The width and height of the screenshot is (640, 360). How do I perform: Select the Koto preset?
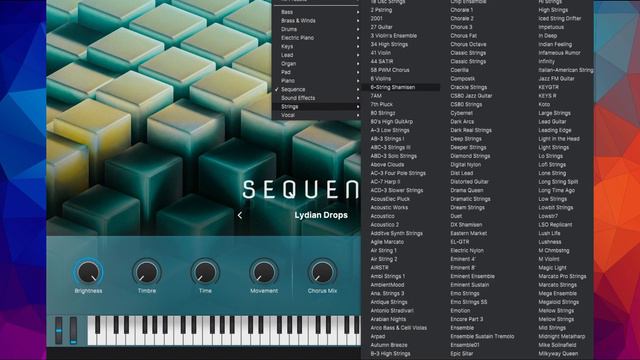(x=544, y=104)
